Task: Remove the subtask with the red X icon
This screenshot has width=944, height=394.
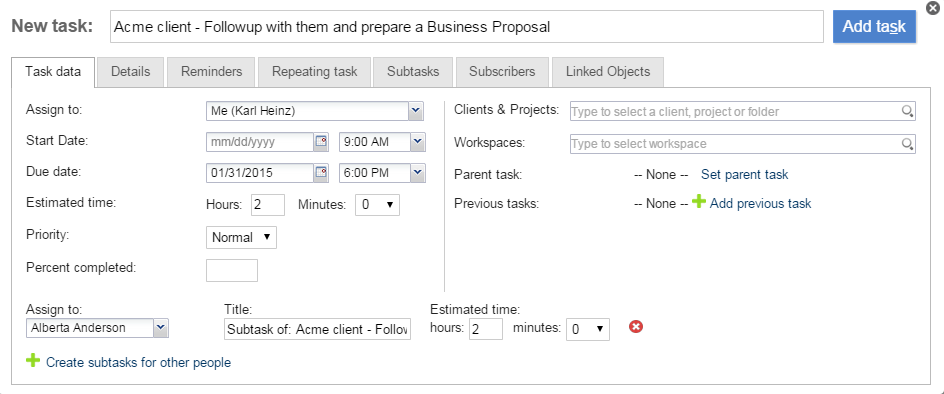Action: click(636, 327)
